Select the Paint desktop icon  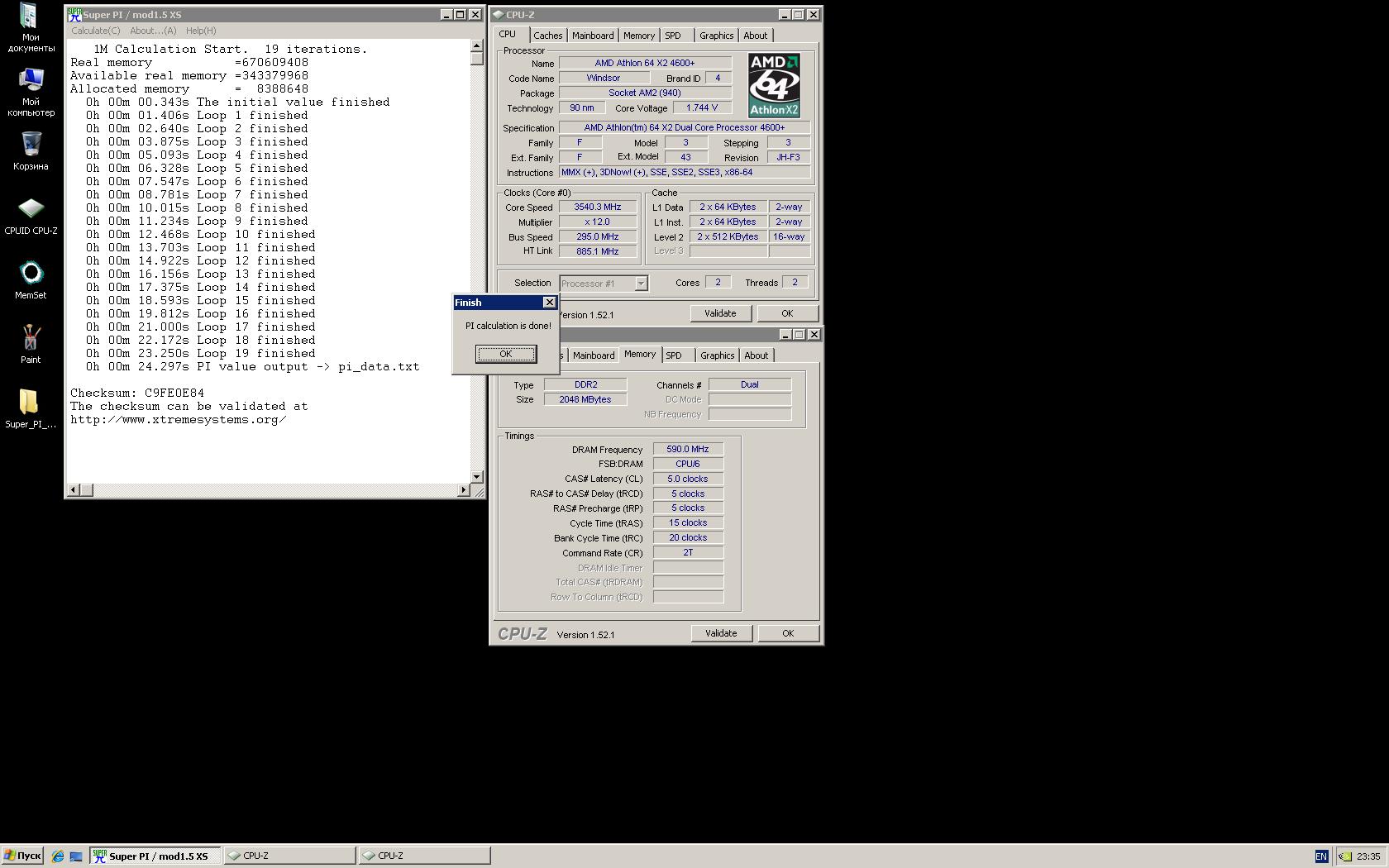tap(31, 344)
